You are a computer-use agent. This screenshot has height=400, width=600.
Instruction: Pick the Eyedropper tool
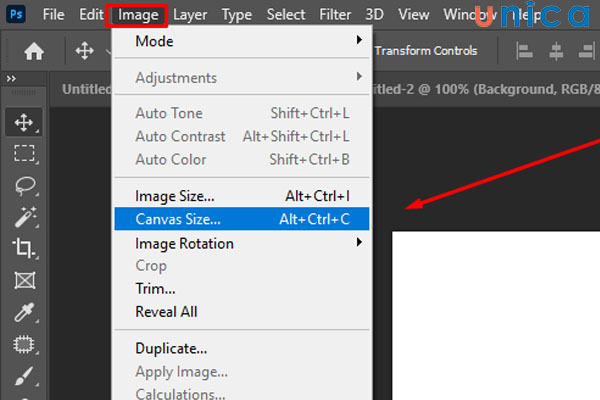pos(23,313)
